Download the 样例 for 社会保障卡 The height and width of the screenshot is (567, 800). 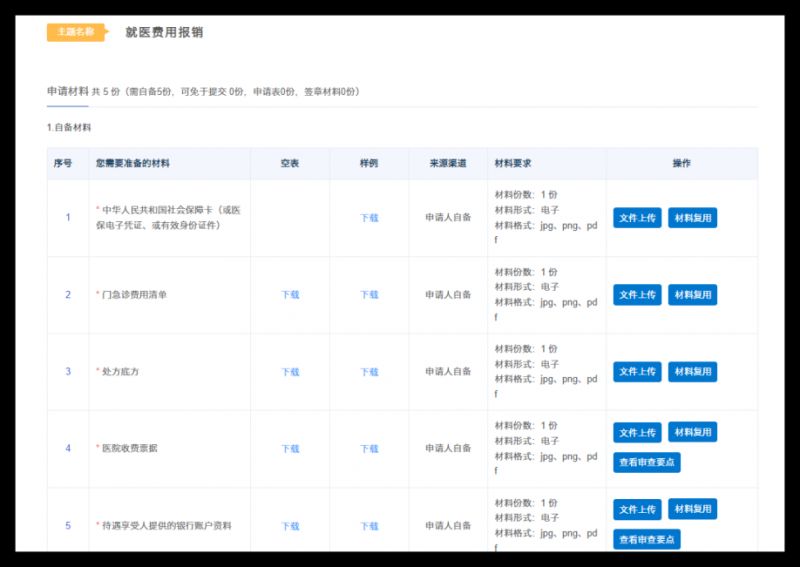pos(369,218)
